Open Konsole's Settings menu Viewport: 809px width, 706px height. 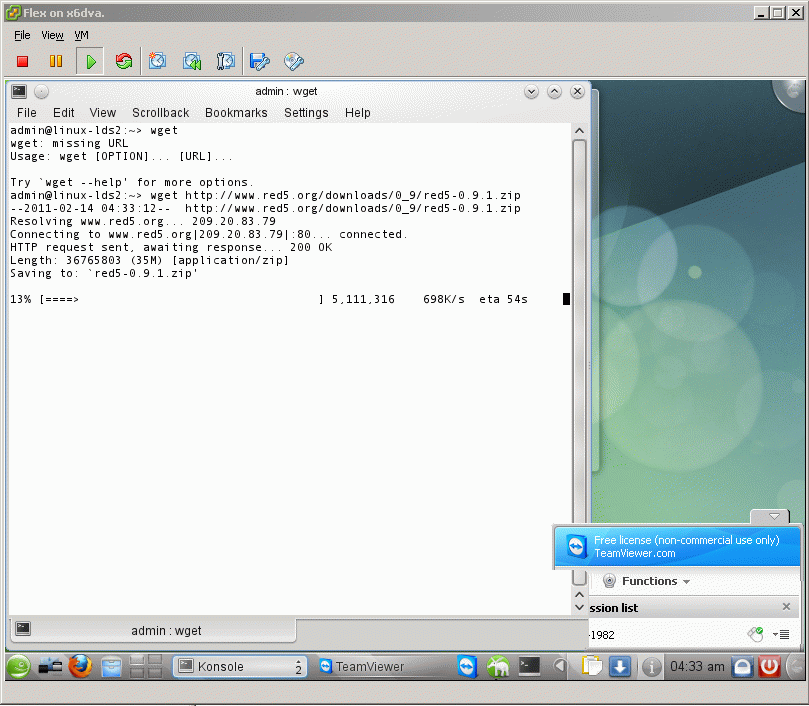306,113
